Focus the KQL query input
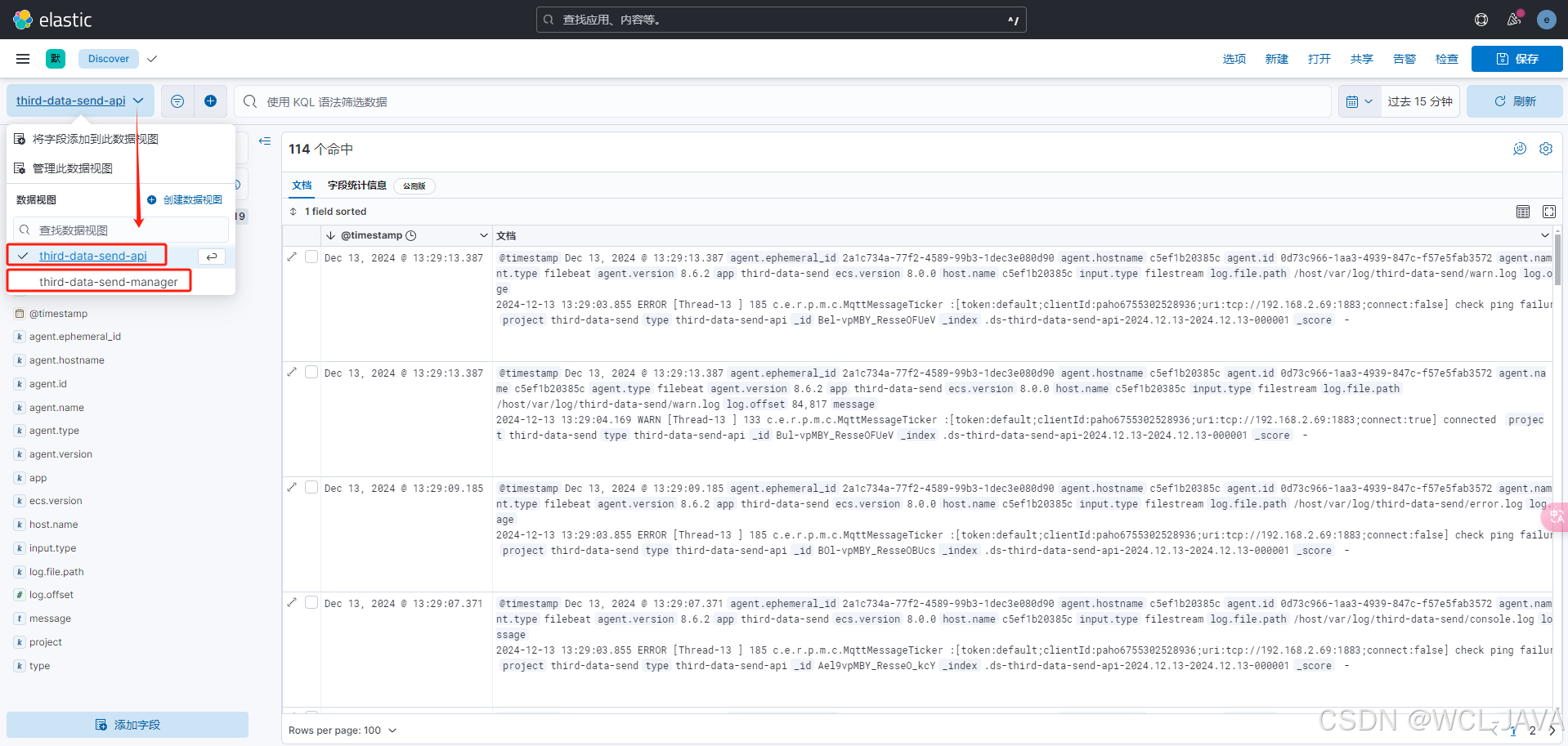 (x=782, y=101)
